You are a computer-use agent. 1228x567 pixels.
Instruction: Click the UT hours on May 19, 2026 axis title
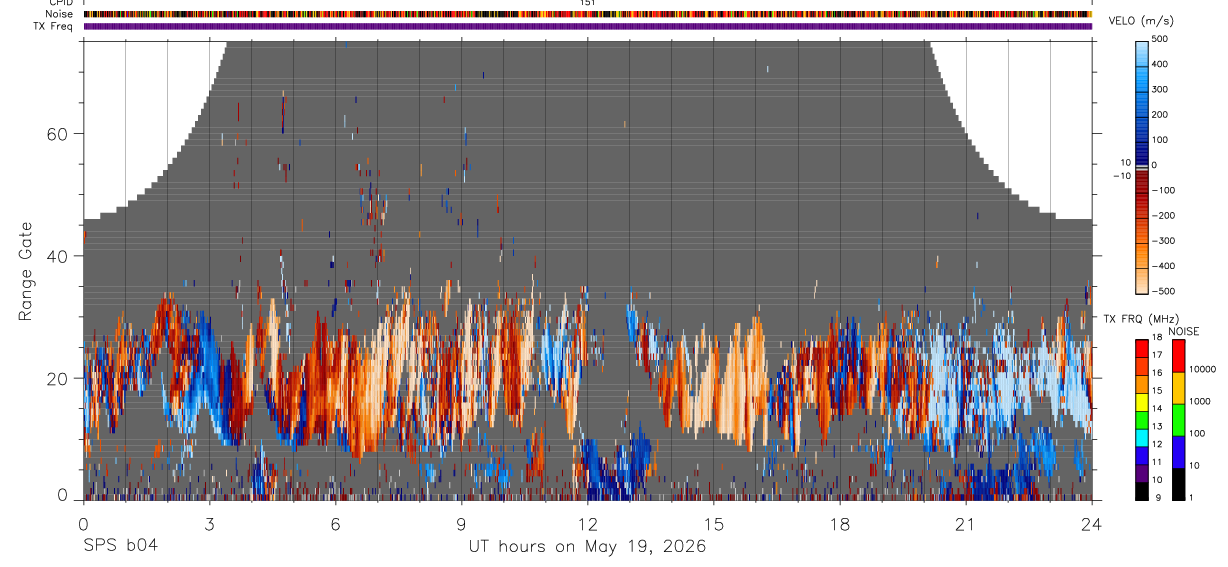pos(588,547)
